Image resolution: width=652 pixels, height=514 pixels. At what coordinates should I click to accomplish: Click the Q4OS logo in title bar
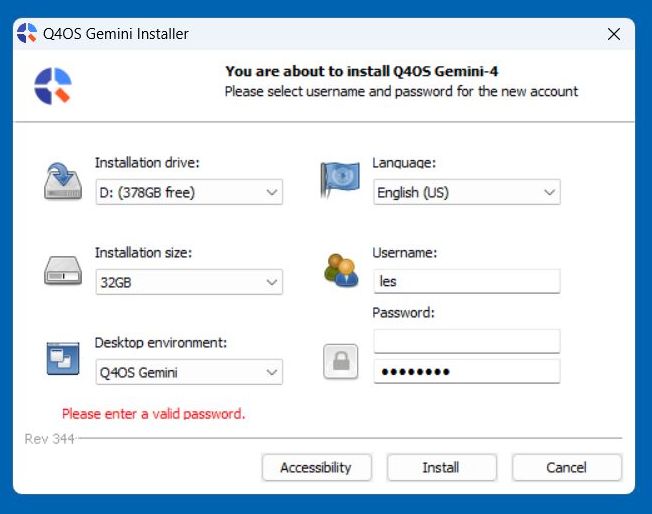click(27, 33)
